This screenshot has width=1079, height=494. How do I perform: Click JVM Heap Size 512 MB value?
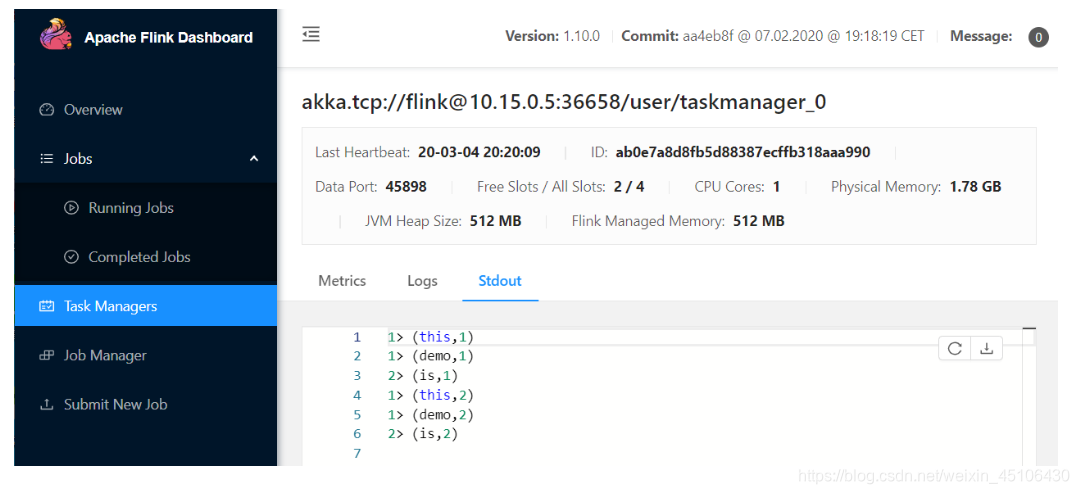tap(495, 221)
